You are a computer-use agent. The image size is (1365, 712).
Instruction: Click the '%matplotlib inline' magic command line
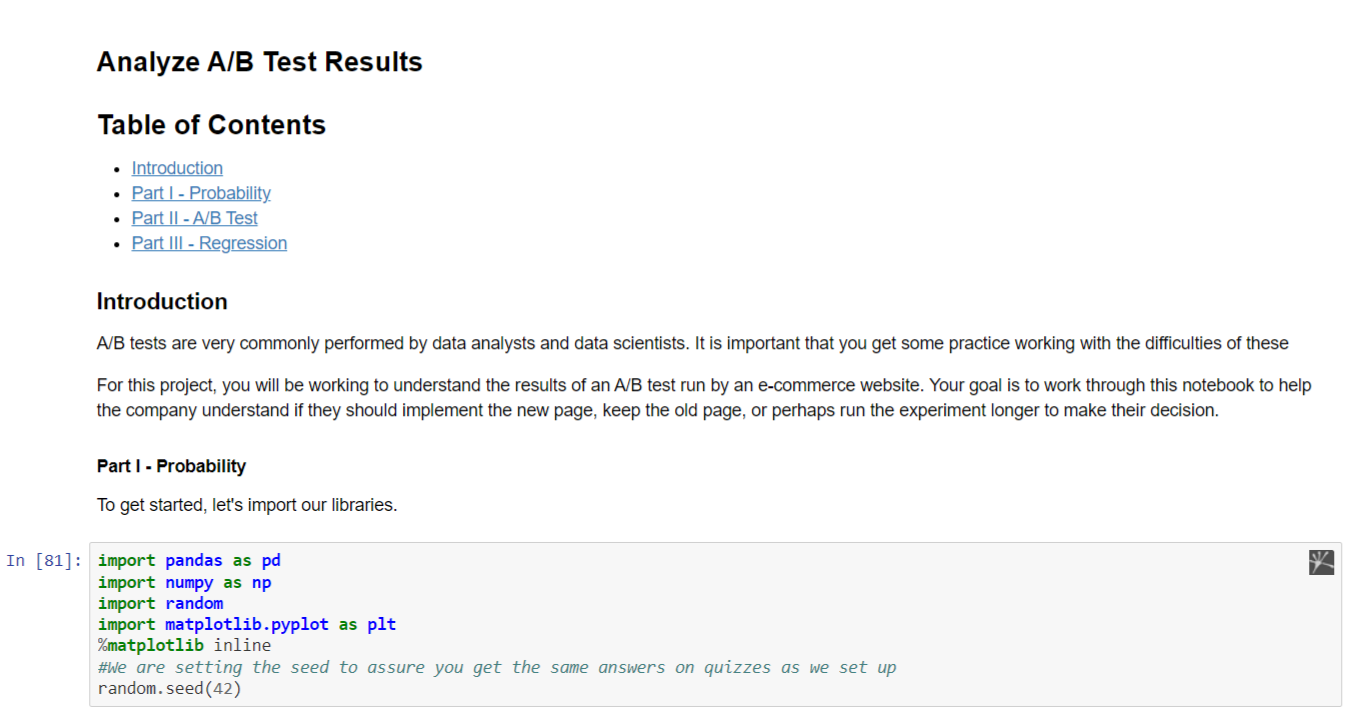(x=184, y=645)
